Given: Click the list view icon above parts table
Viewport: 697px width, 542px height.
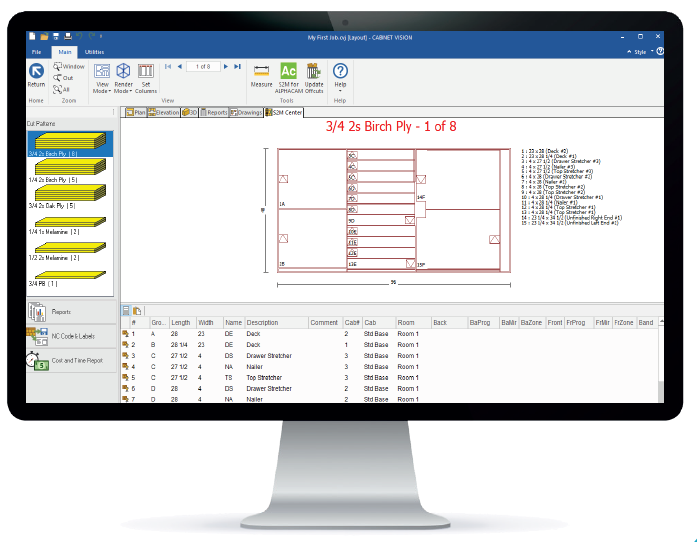Looking at the screenshot, I should click(126, 310).
